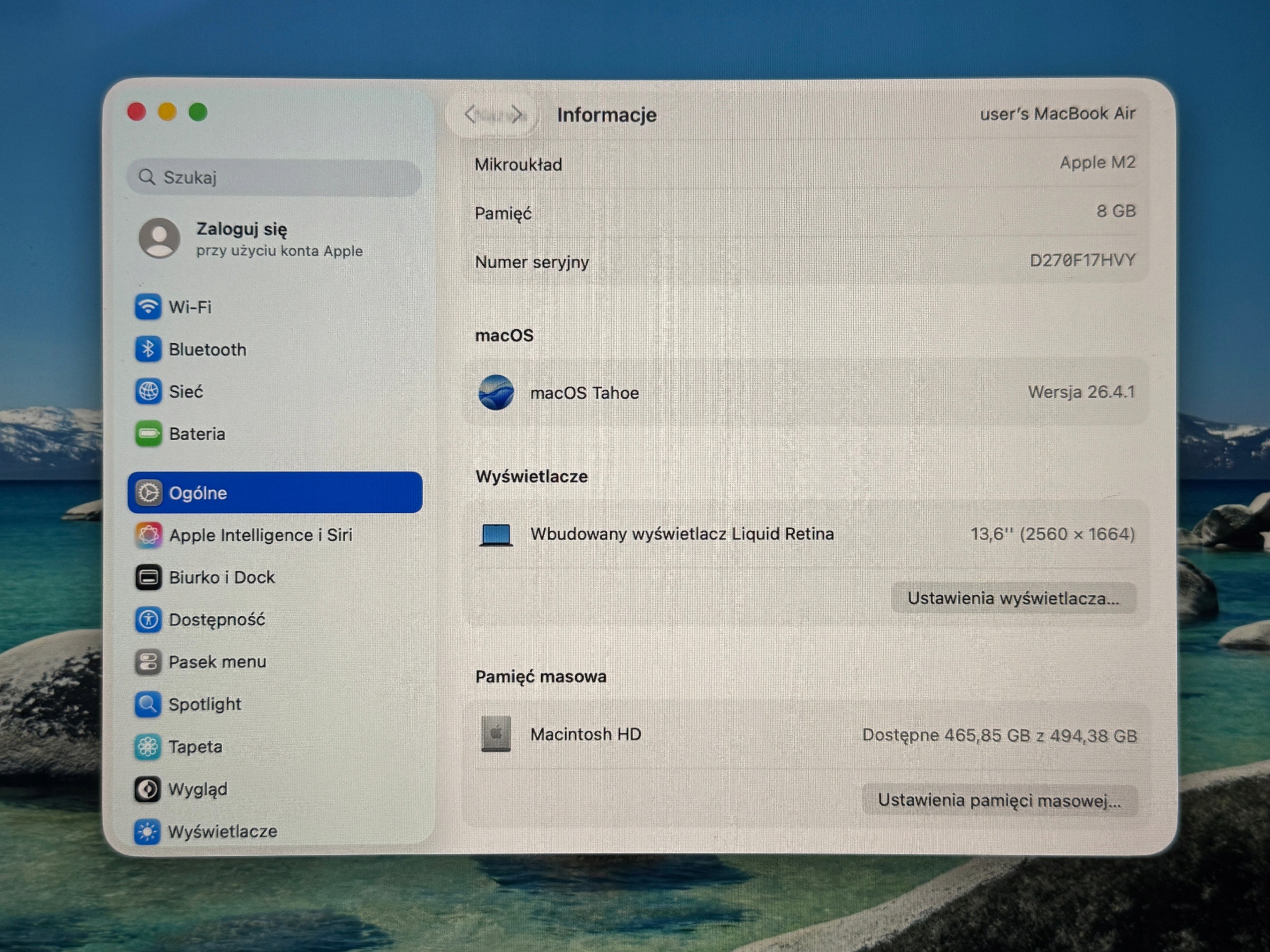
Task: Minimize window with the yellow button
Action: pos(167,112)
